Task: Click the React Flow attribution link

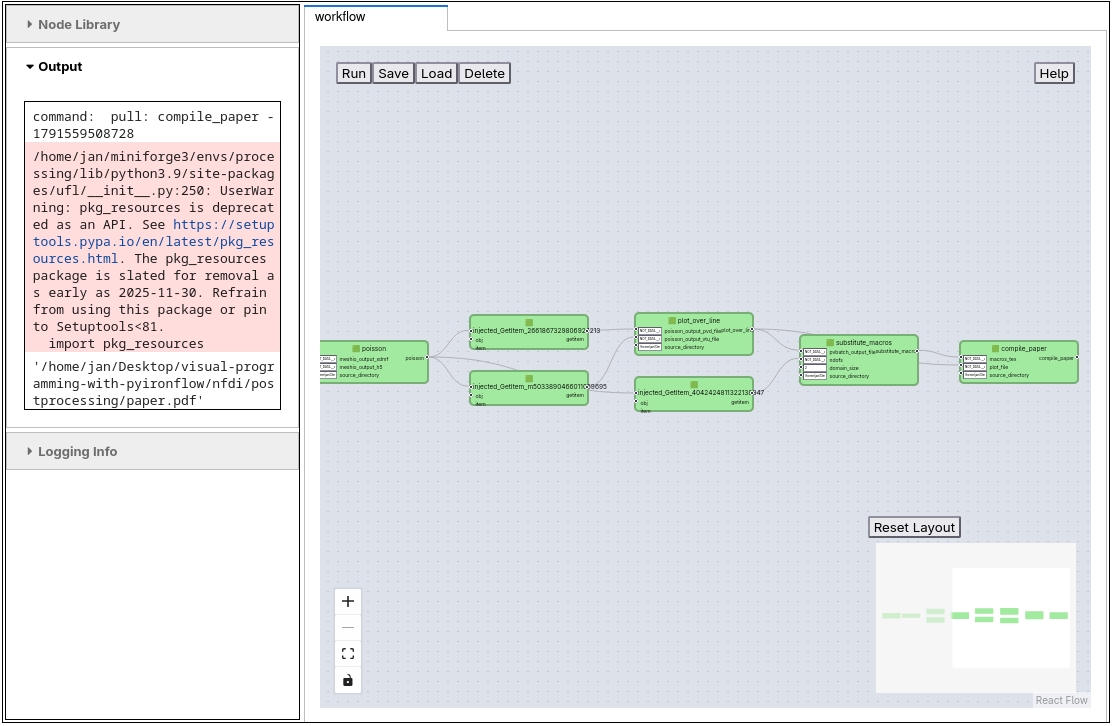Action: coord(1061,700)
